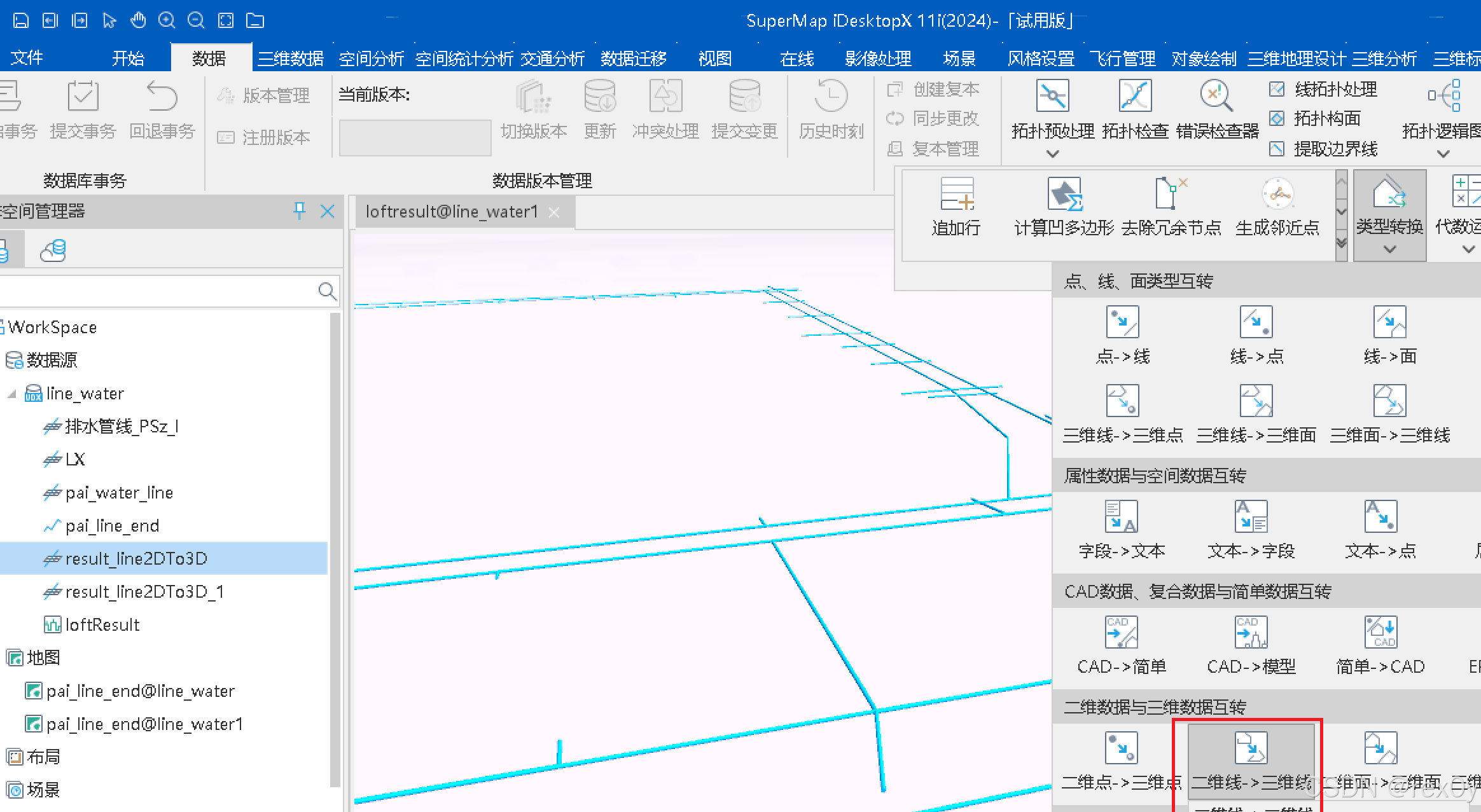The width and height of the screenshot is (1481, 812).
Task: Click the 拓扑构面 button
Action: [x=1326, y=118]
